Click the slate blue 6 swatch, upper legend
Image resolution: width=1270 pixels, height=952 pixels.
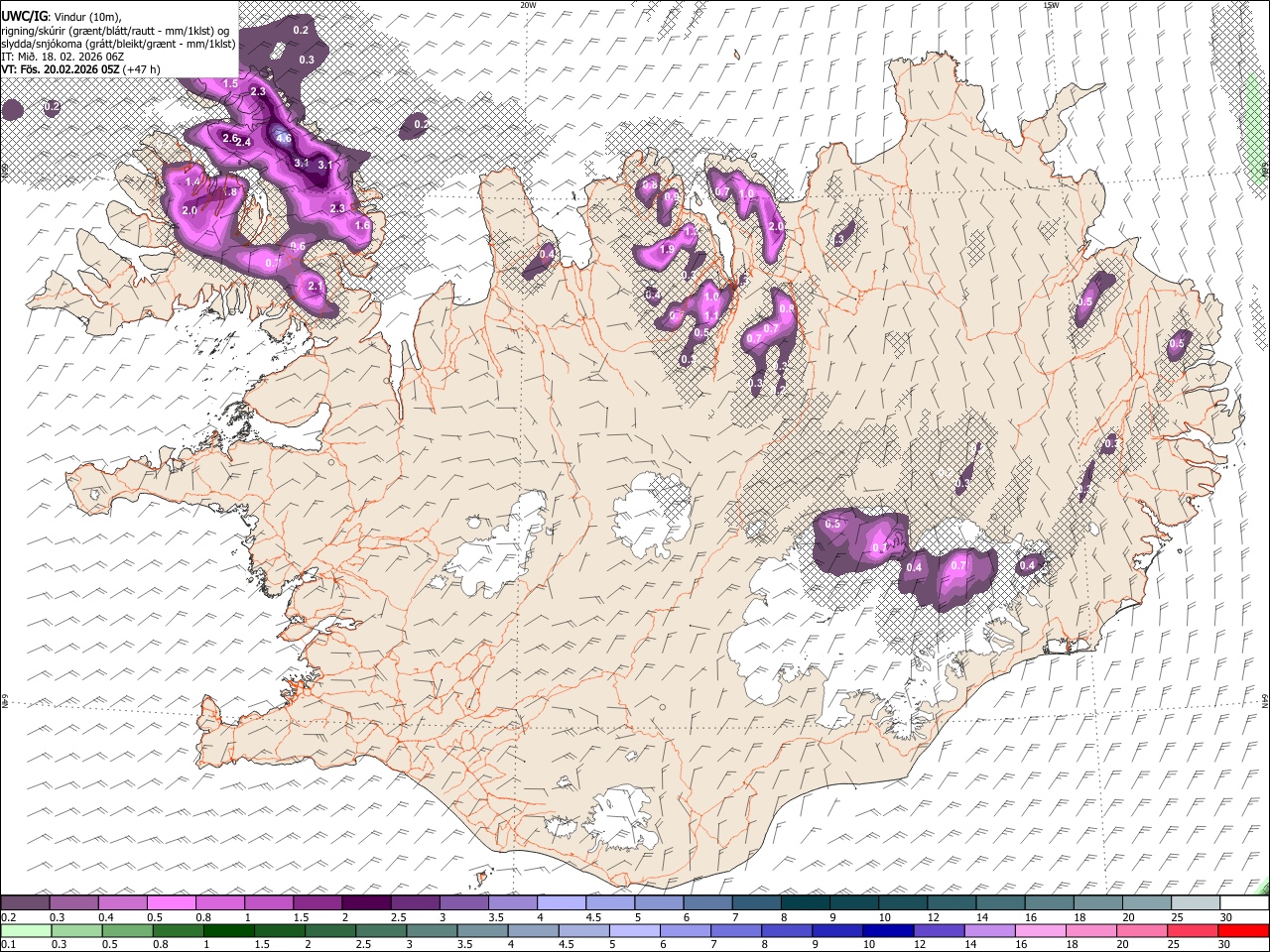(708, 903)
